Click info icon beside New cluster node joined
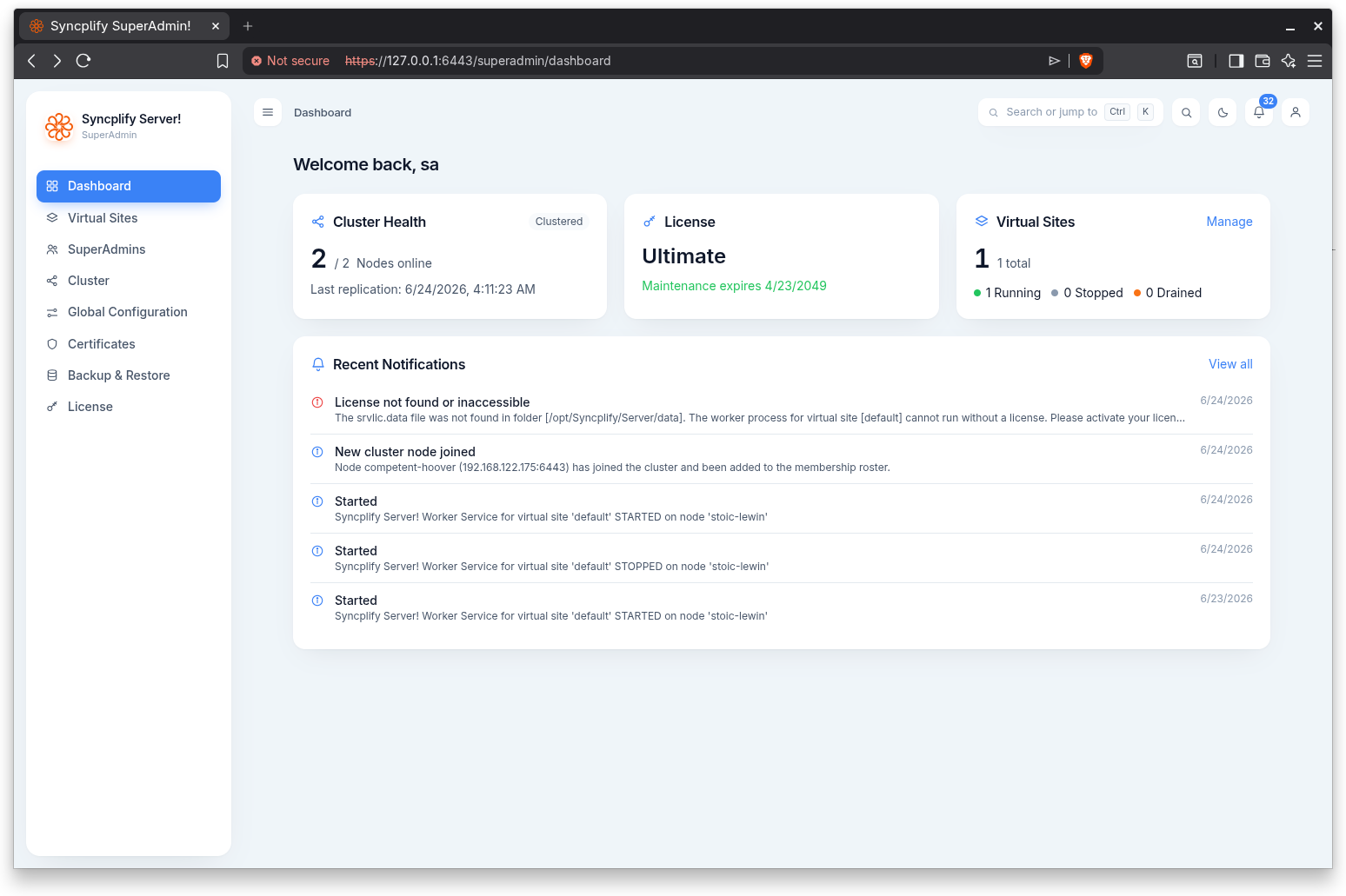This screenshot has width=1346, height=896. point(317,452)
